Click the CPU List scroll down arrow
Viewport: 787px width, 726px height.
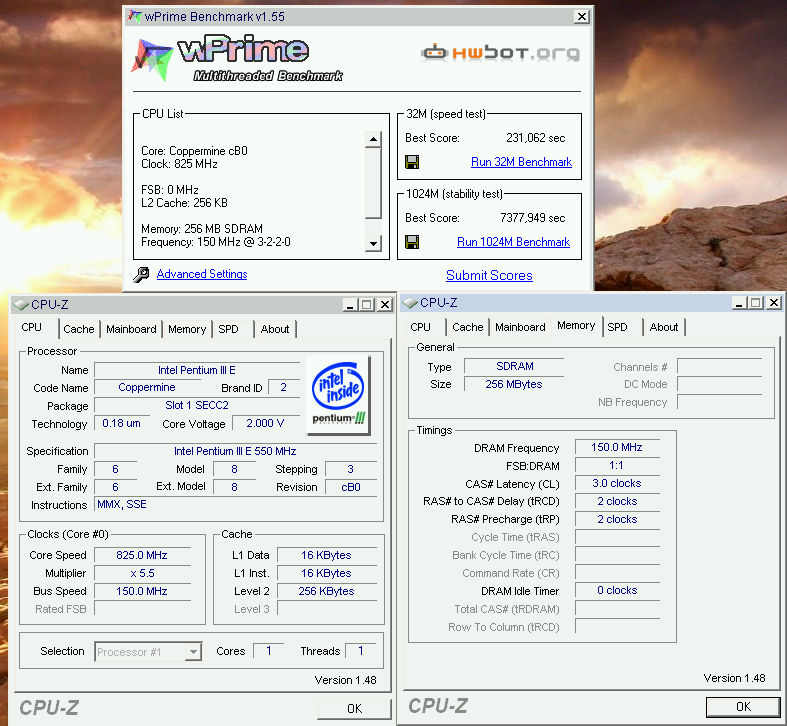[373, 244]
